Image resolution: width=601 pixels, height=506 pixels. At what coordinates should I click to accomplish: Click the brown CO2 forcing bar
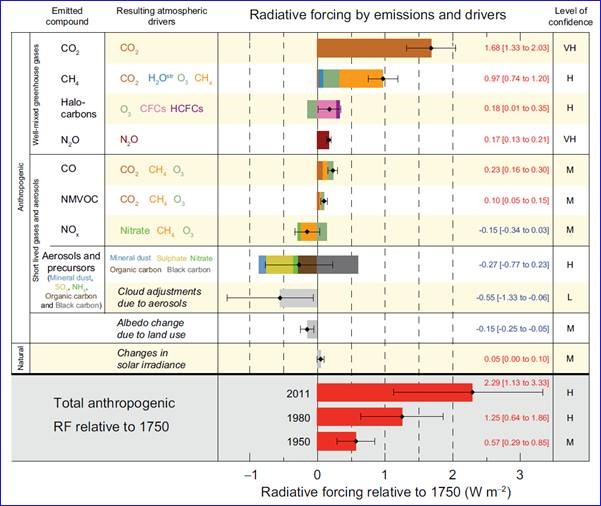click(x=370, y=47)
